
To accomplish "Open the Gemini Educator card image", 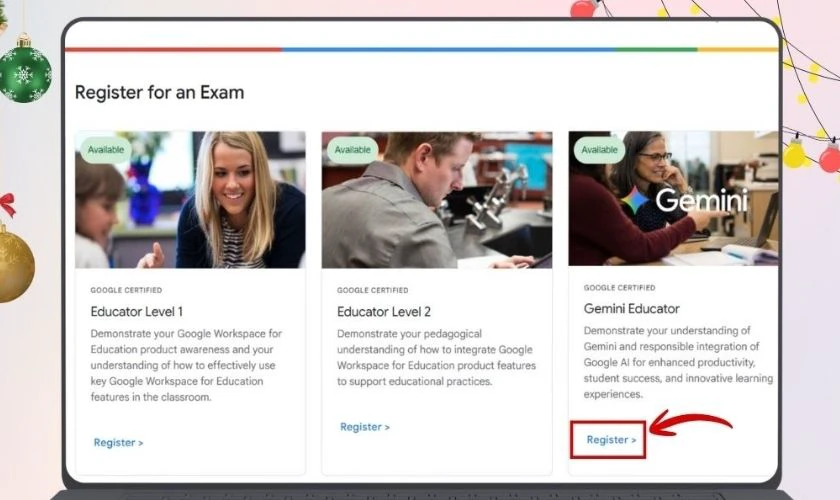I will point(673,198).
